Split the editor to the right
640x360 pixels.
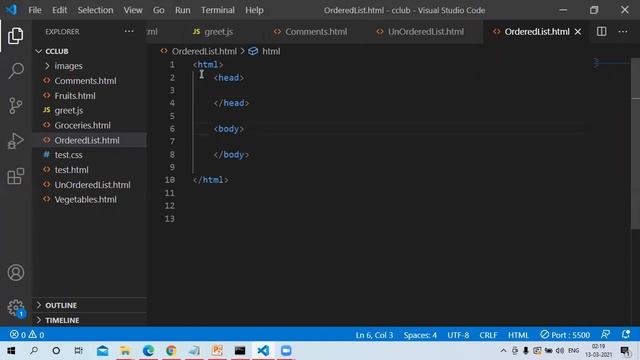601,31
